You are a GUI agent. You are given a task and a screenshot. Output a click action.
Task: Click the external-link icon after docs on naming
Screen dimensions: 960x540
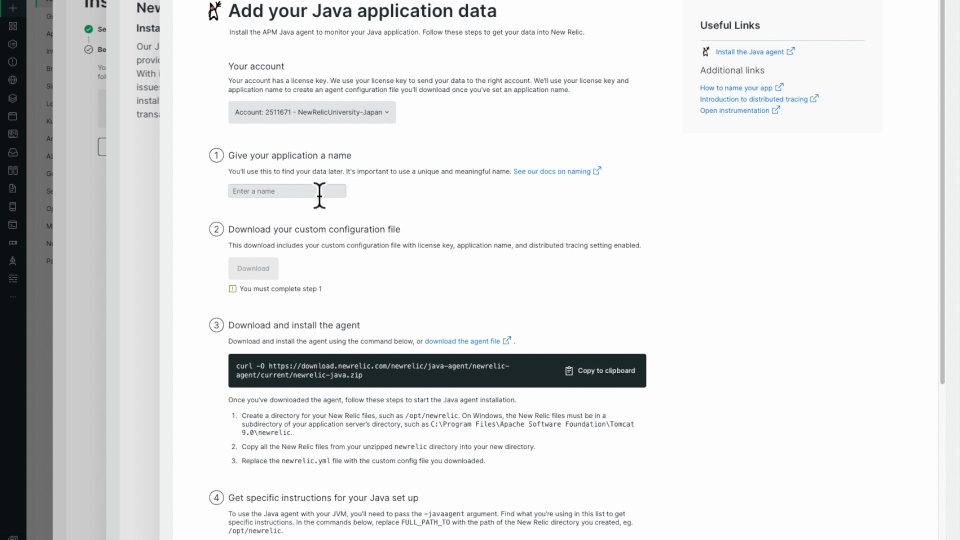597,171
